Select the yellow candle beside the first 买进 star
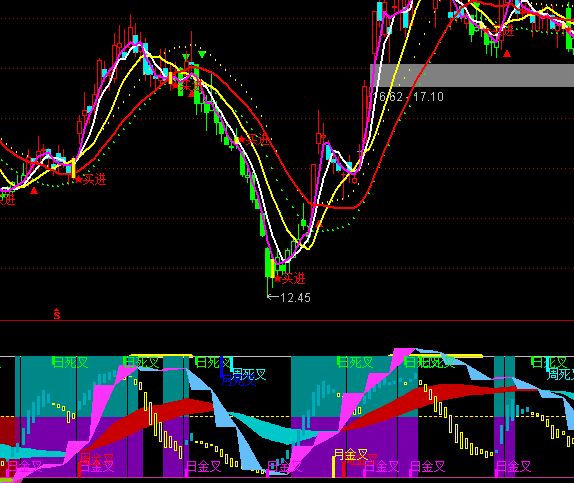The image size is (574, 483). 73,168
